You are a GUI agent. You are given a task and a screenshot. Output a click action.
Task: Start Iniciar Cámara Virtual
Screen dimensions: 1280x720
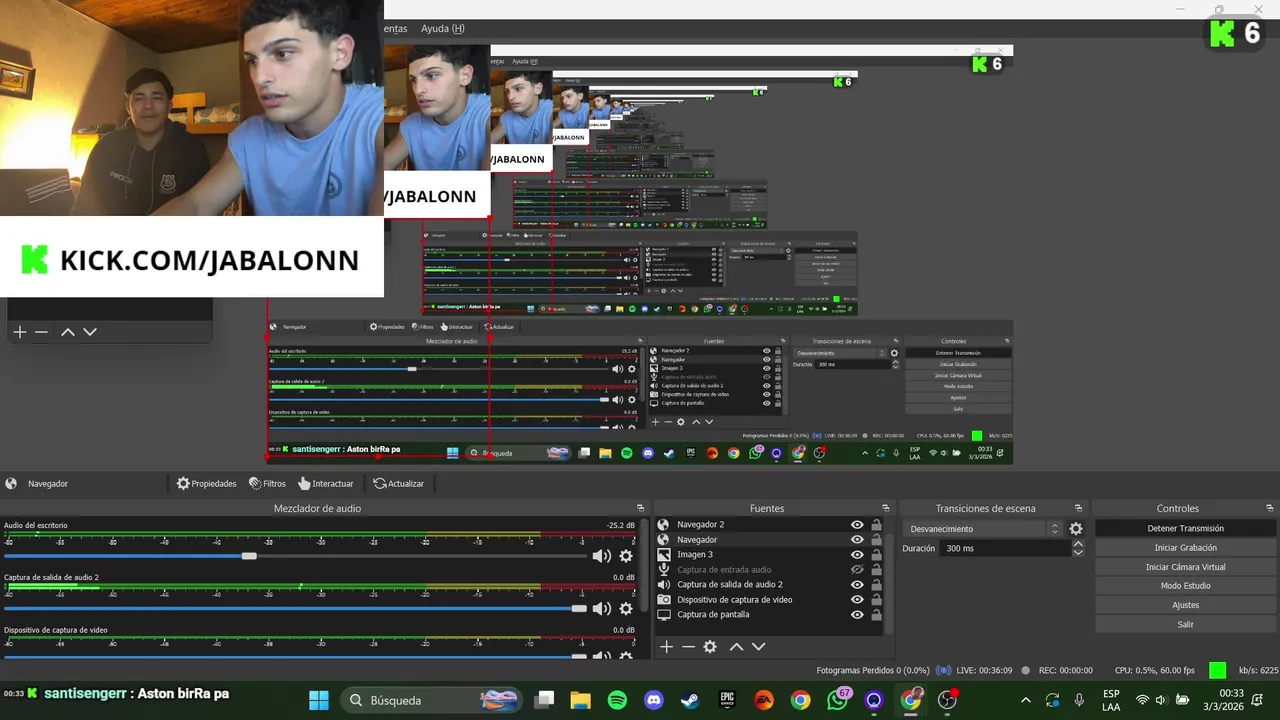point(1185,567)
